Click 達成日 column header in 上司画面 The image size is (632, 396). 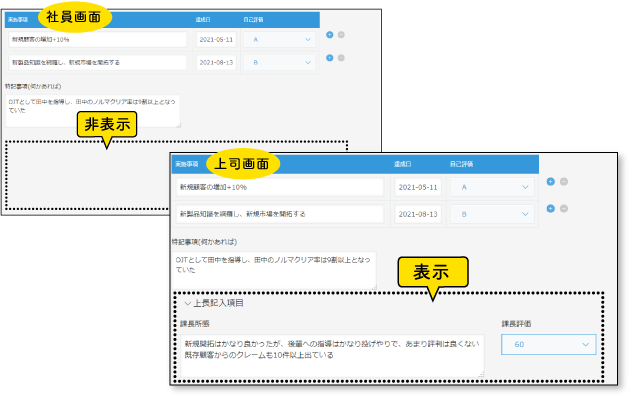[x=402, y=164]
